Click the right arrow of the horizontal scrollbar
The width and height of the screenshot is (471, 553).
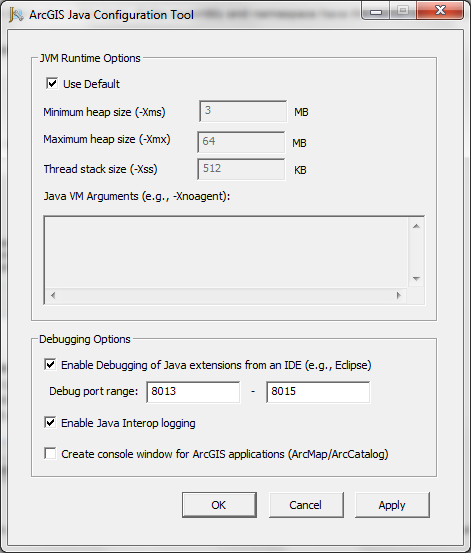pyautogui.click(x=399, y=296)
